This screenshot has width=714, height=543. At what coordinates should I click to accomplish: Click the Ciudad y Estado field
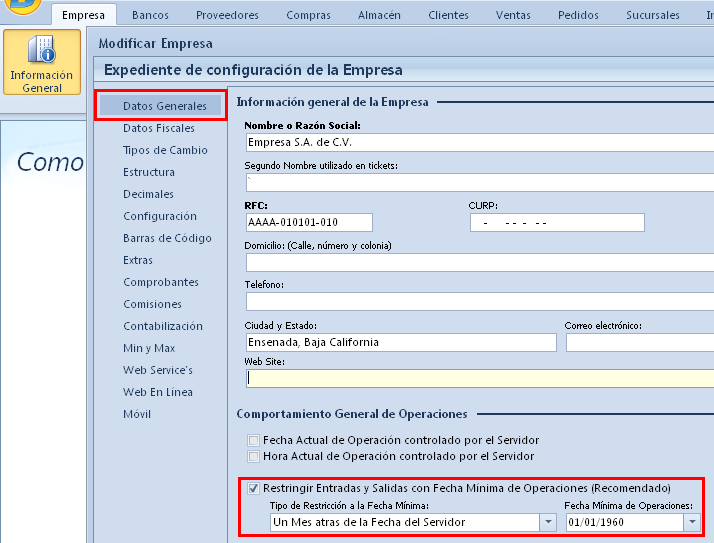pos(400,342)
